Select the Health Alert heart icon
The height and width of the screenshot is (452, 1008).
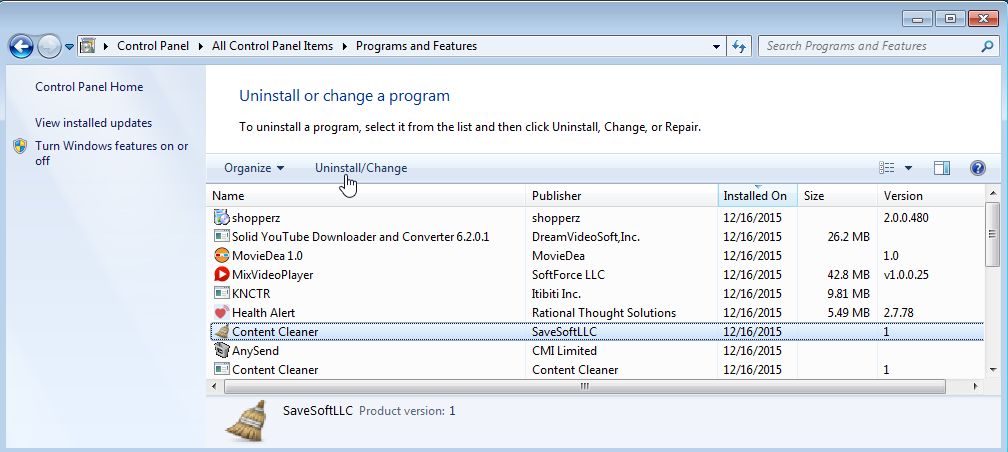[x=222, y=312]
